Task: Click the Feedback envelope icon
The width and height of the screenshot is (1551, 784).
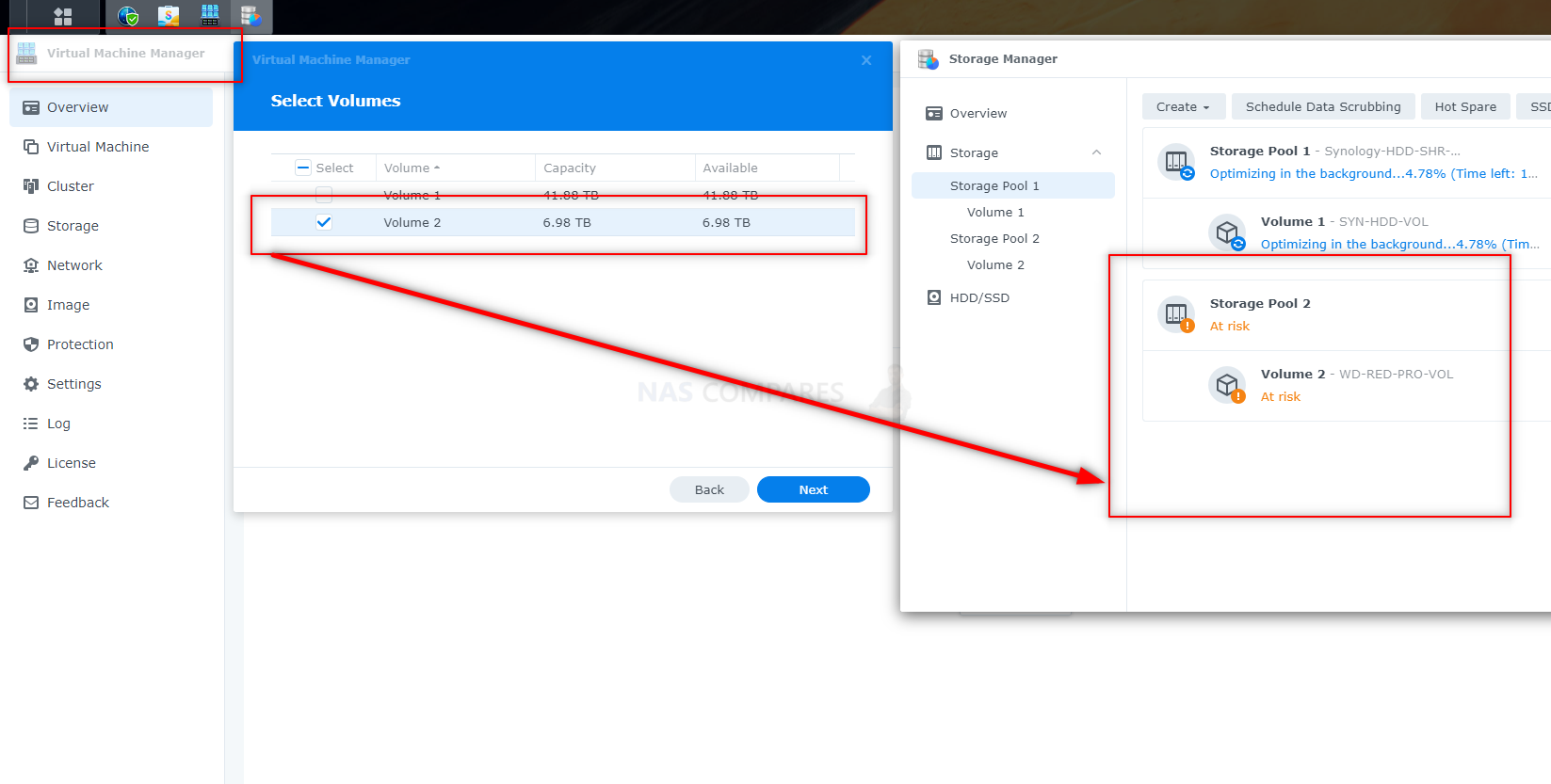Action: 31,503
